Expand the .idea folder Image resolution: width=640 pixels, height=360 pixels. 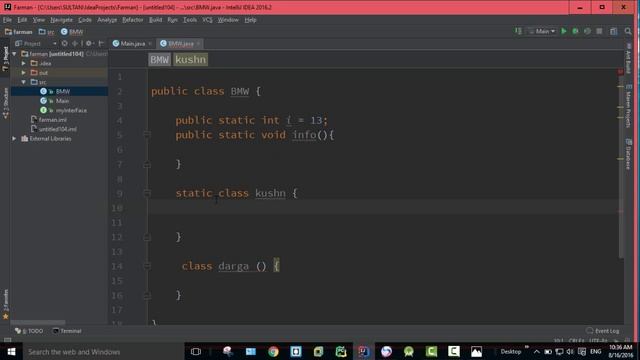coord(24,63)
